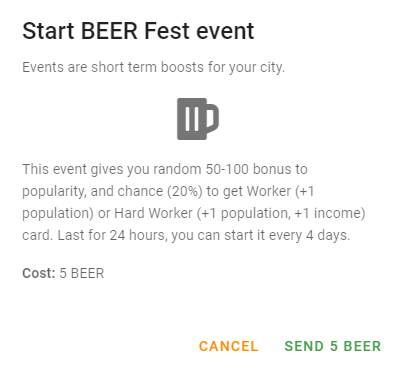Cancel the BEER Fest event dialog
This screenshot has width=396, height=372.
pos(229,346)
